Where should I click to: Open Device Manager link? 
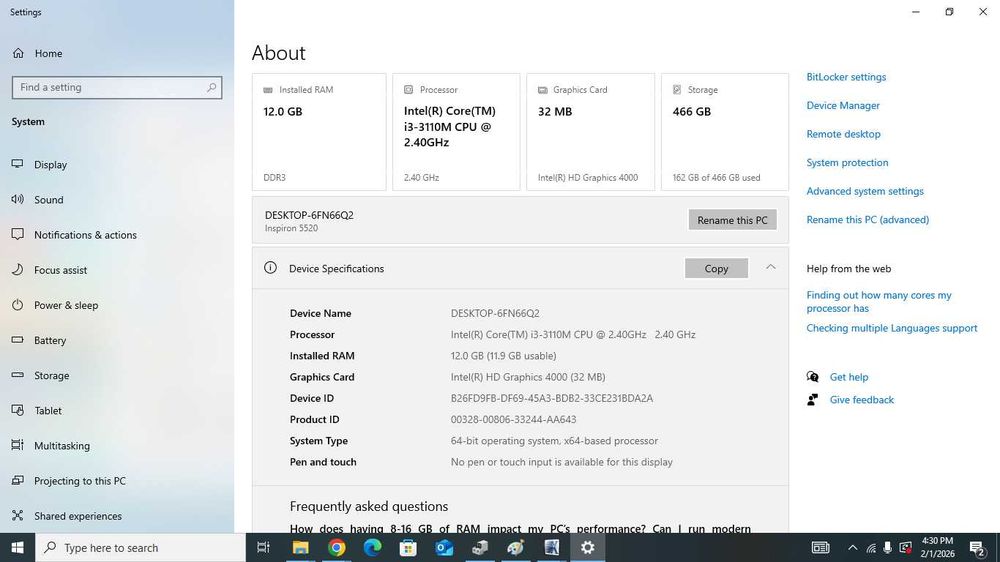[843, 105]
